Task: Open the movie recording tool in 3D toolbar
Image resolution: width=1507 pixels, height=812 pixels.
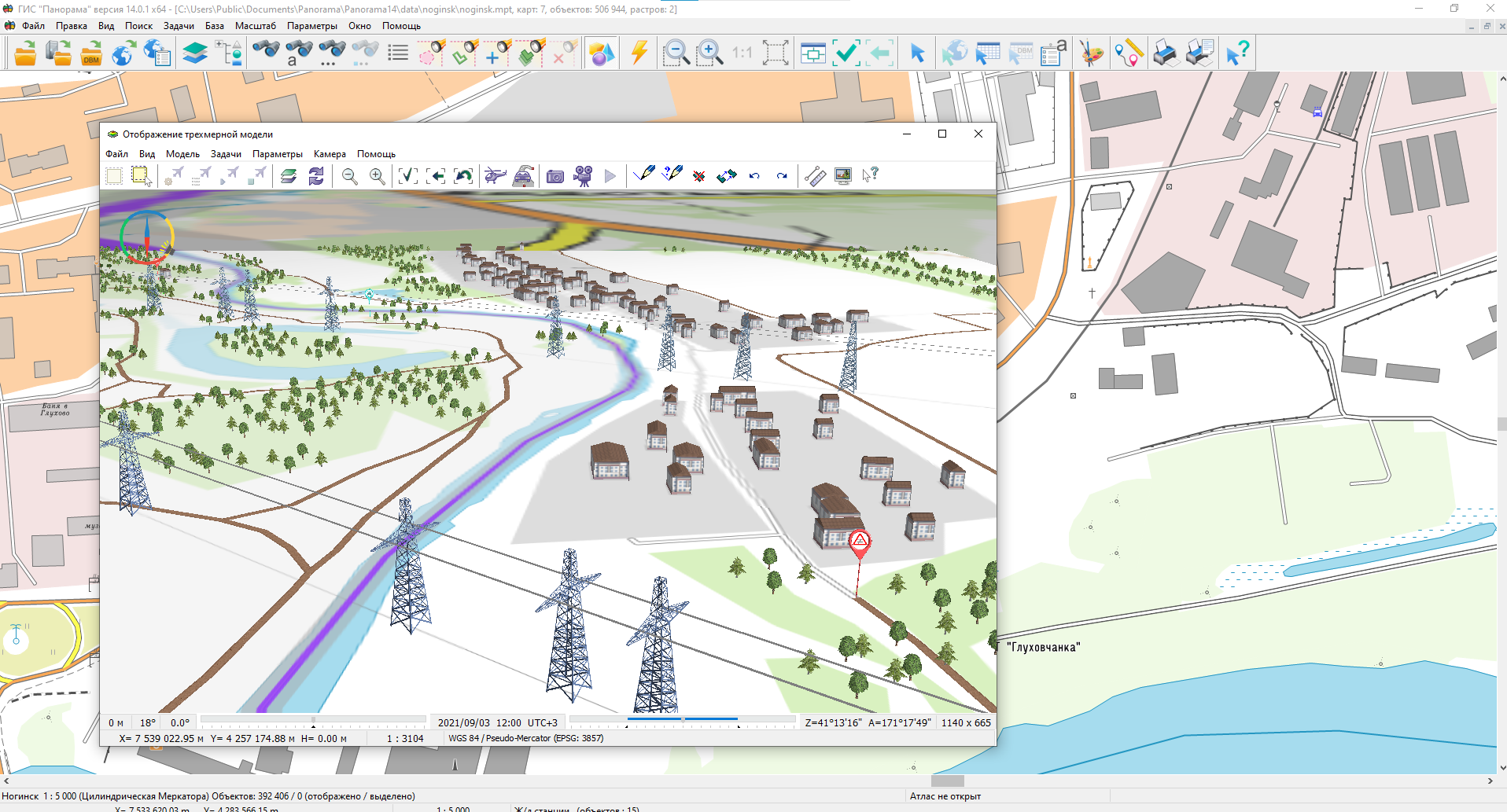Action: point(581,176)
